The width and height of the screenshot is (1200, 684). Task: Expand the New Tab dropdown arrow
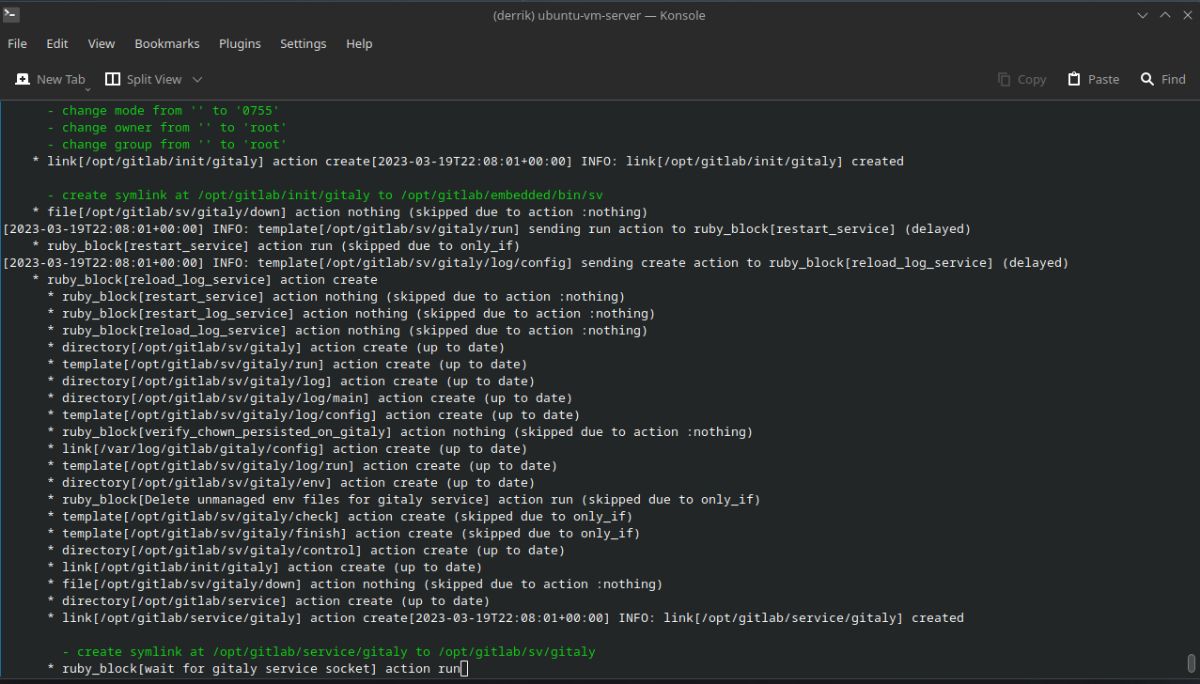[x=88, y=88]
